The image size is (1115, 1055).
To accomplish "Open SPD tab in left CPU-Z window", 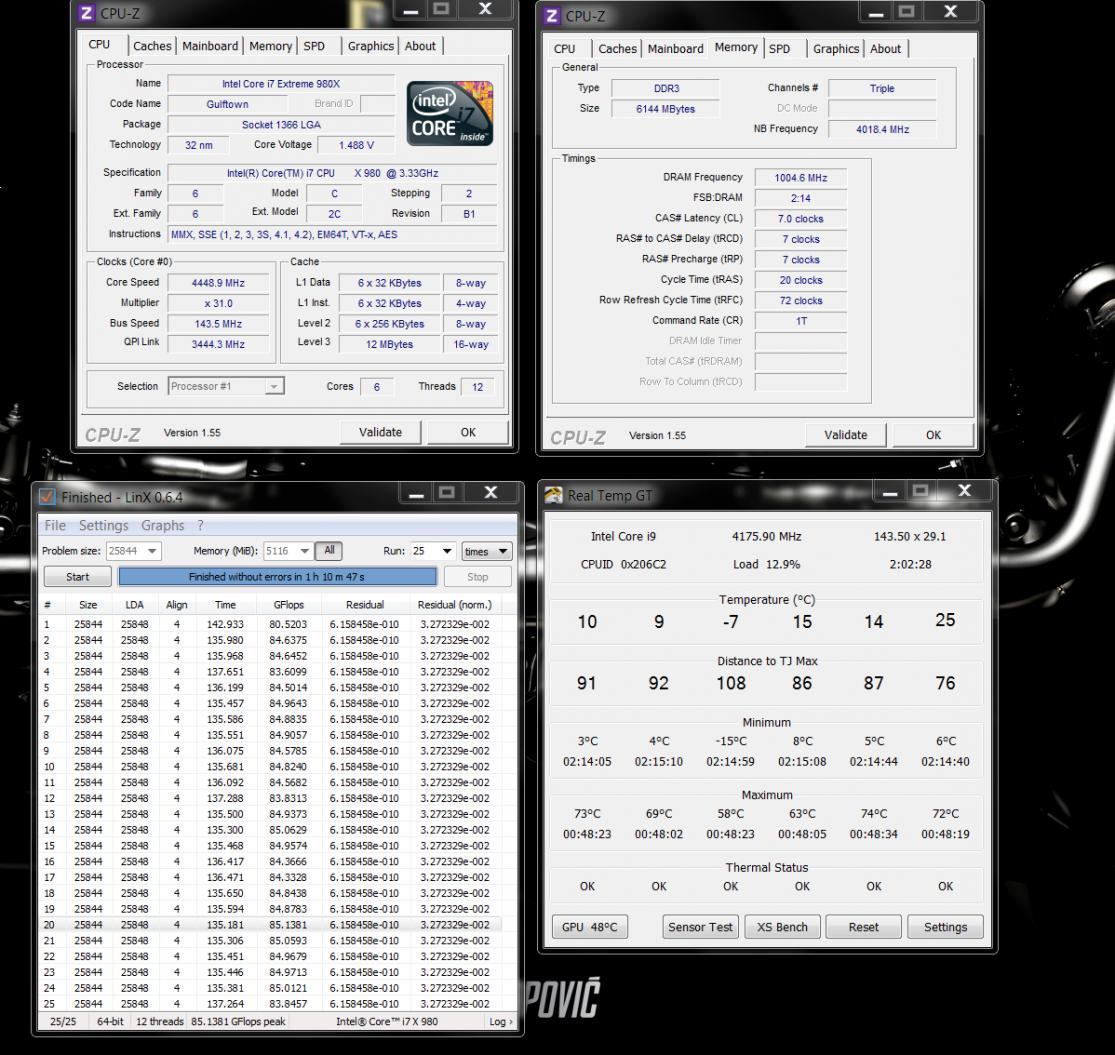I will tap(314, 45).
